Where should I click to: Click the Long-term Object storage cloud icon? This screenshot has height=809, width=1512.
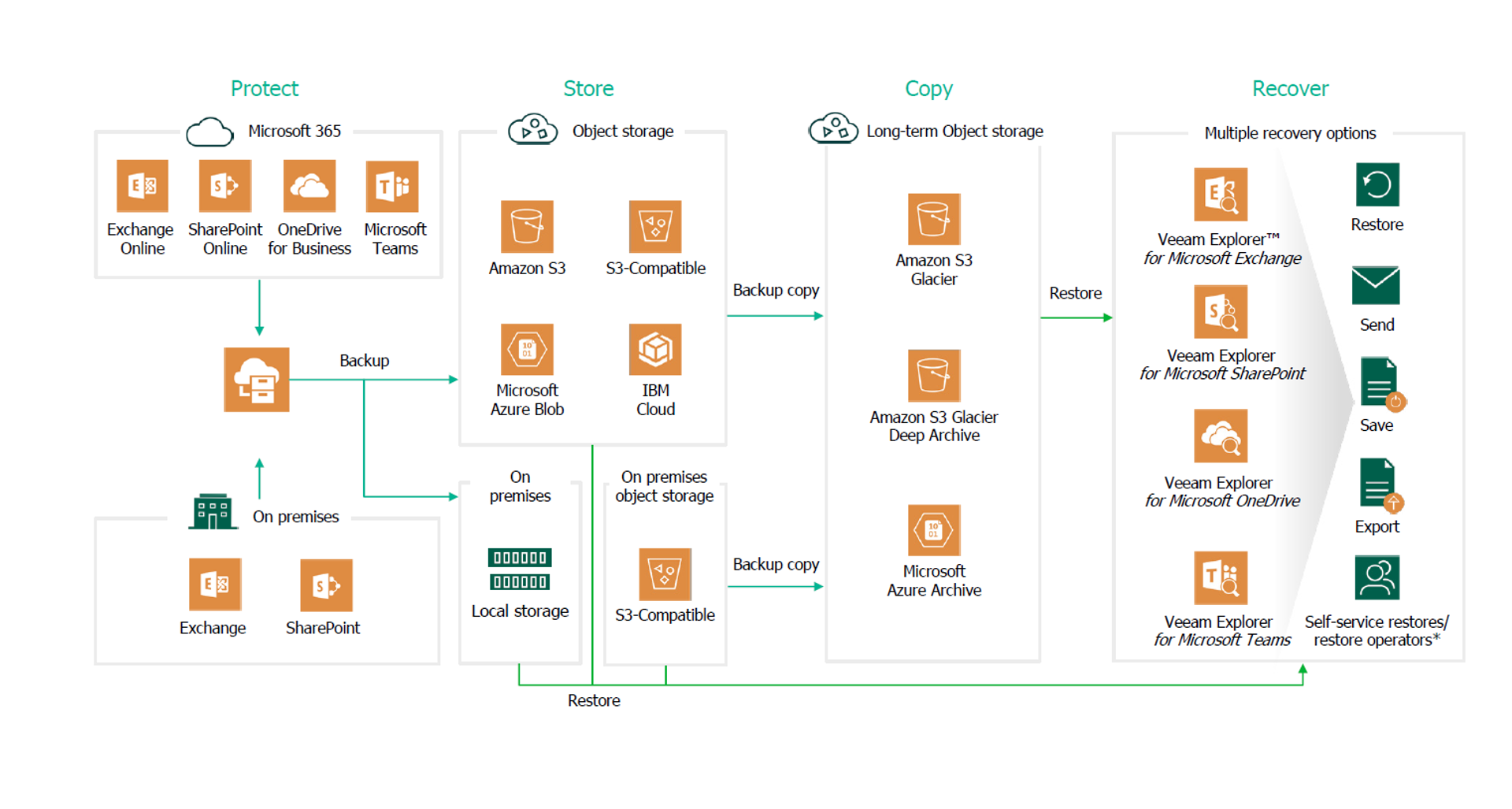tap(834, 128)
